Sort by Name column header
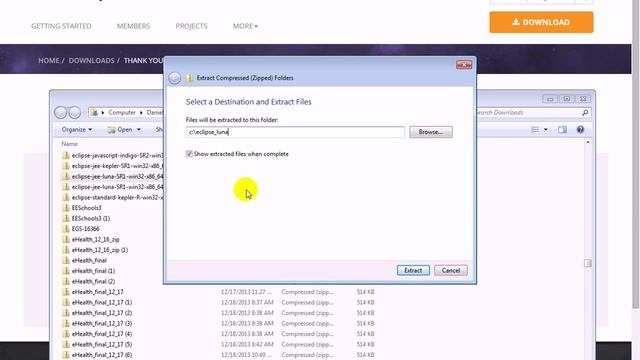 (69, 144)
